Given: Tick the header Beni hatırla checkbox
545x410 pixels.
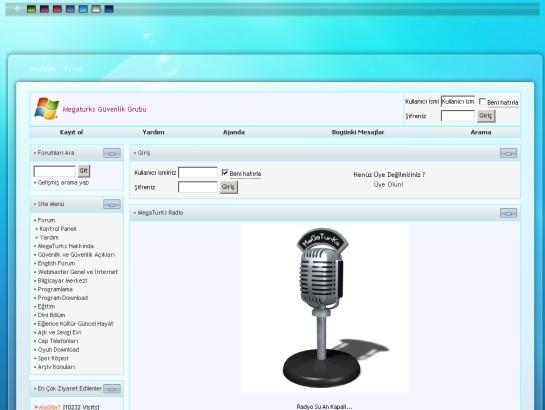Looking at the screenshot, I should pyautogui.click(x=482, y=101).
